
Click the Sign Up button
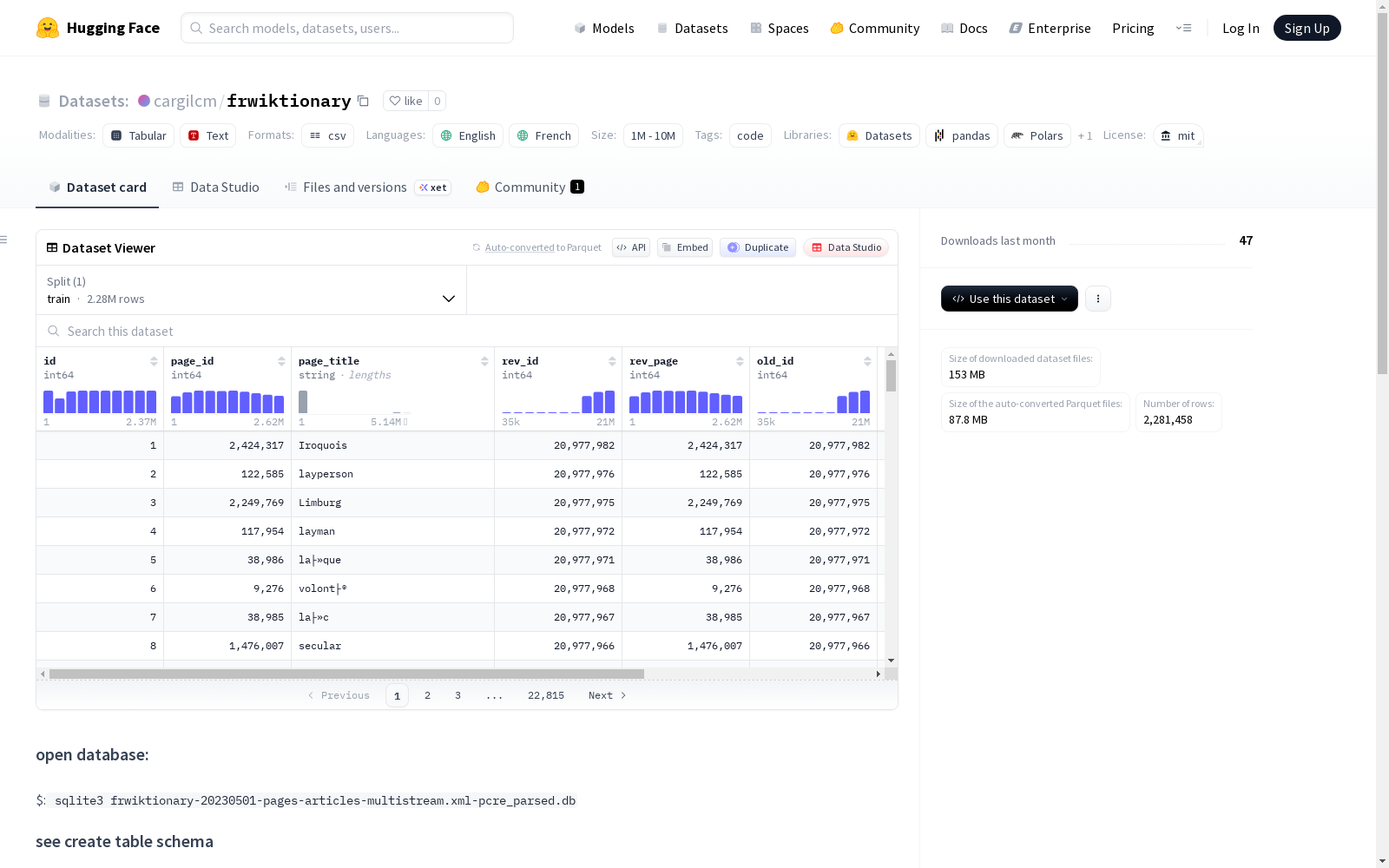[1307, 28]
